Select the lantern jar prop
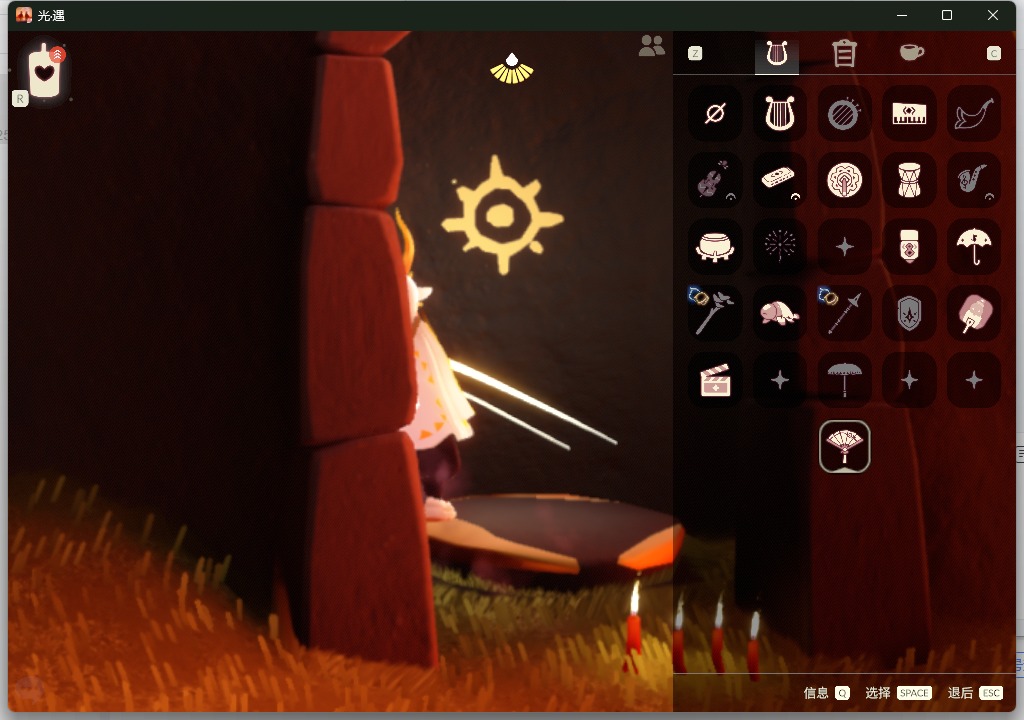1024x720 pixels. click(x=909, y=247)
